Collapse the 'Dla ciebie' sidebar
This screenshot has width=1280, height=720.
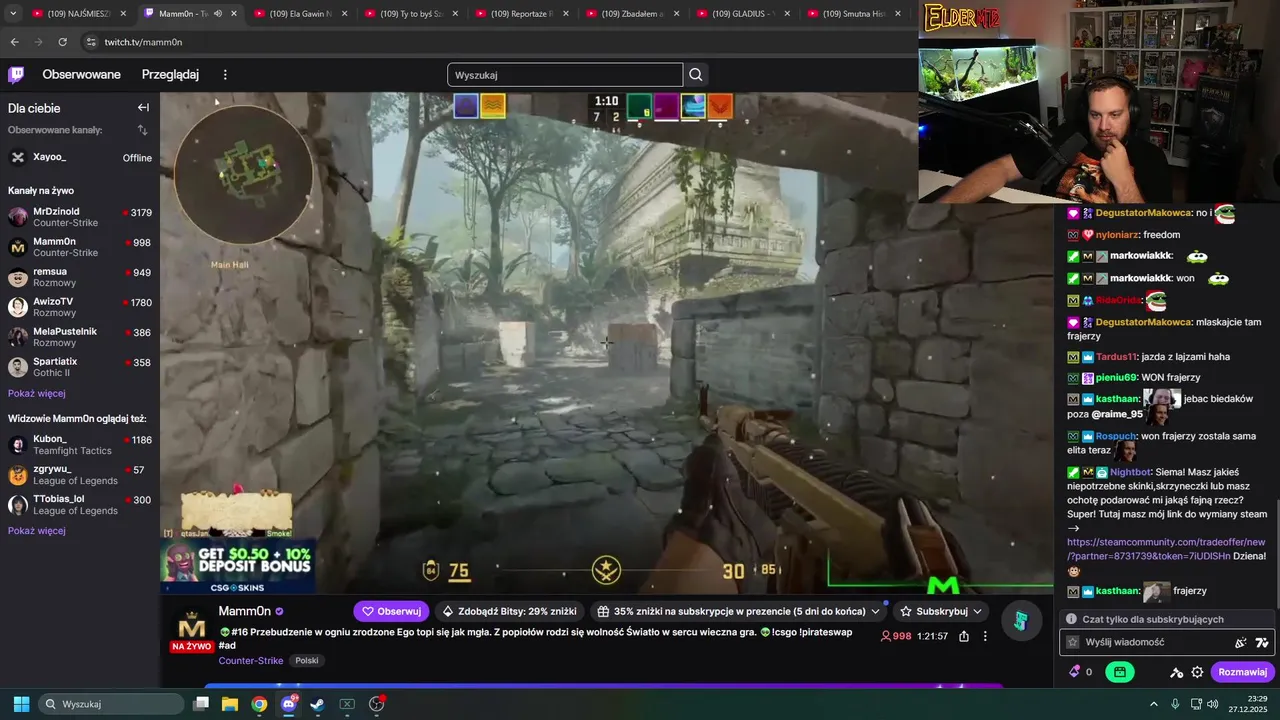(x=143, y=108)
